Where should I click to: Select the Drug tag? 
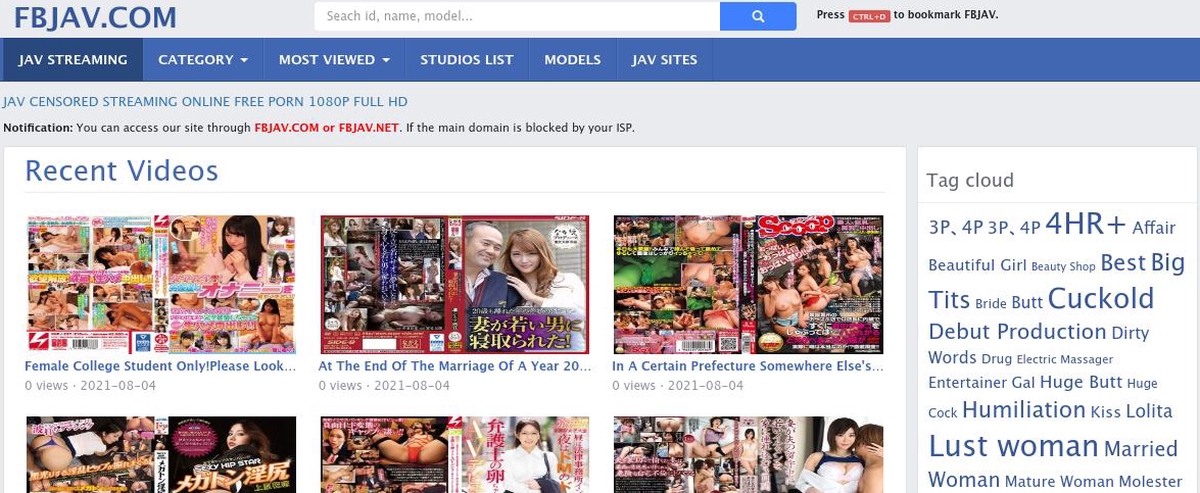[997, 358]
